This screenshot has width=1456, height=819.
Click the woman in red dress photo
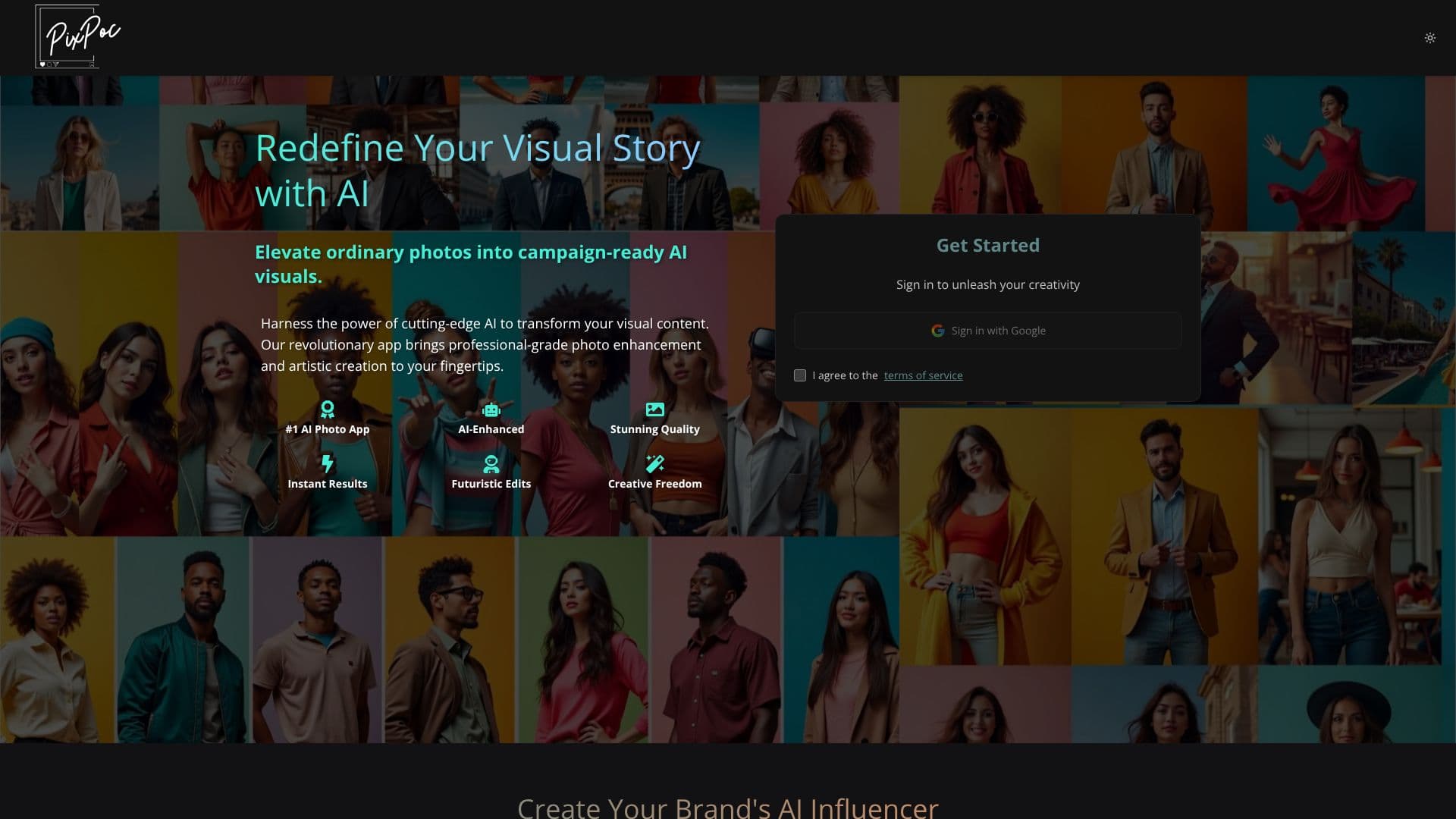point(1336,153)
